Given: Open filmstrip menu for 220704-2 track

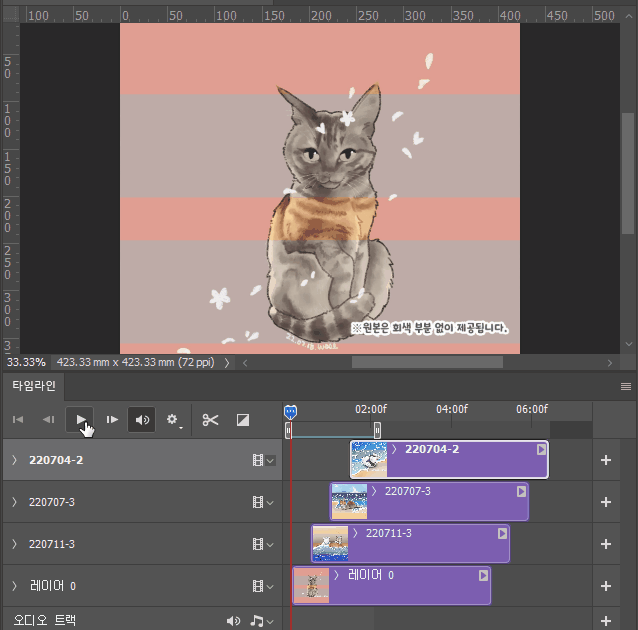Looking at the screenshot, I should click(x=263, y=460).
